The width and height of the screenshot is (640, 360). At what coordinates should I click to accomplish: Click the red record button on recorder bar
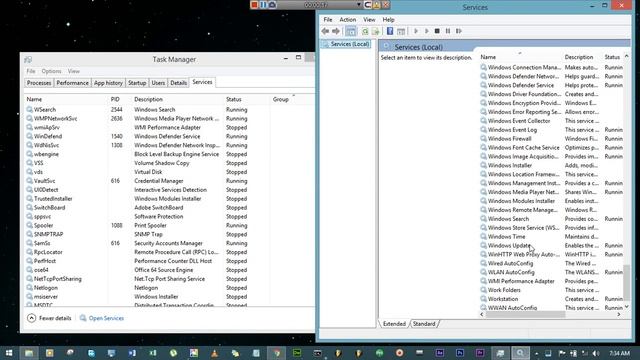(254, 4)
